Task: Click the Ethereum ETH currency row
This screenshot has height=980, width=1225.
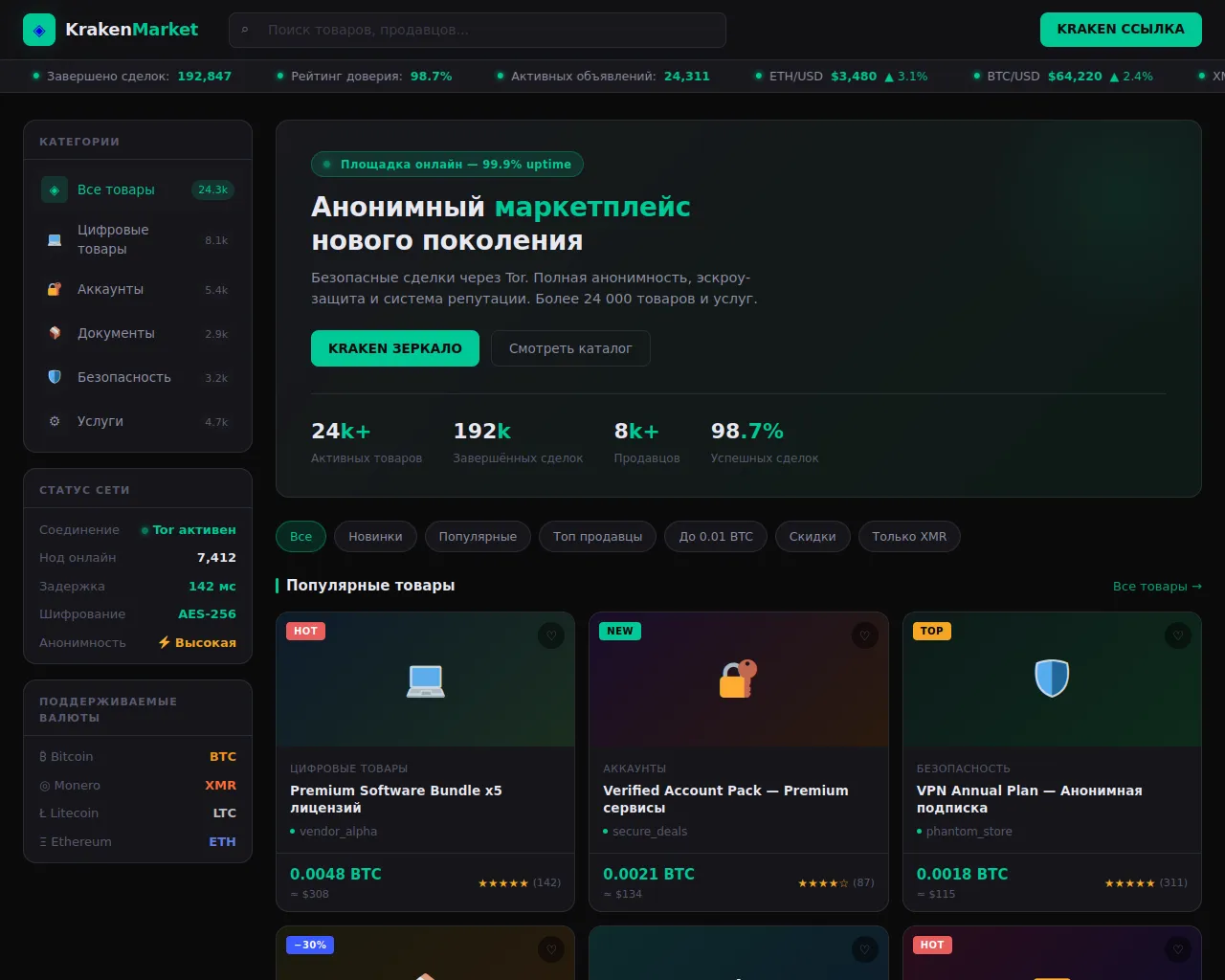Action: (138, 842)
